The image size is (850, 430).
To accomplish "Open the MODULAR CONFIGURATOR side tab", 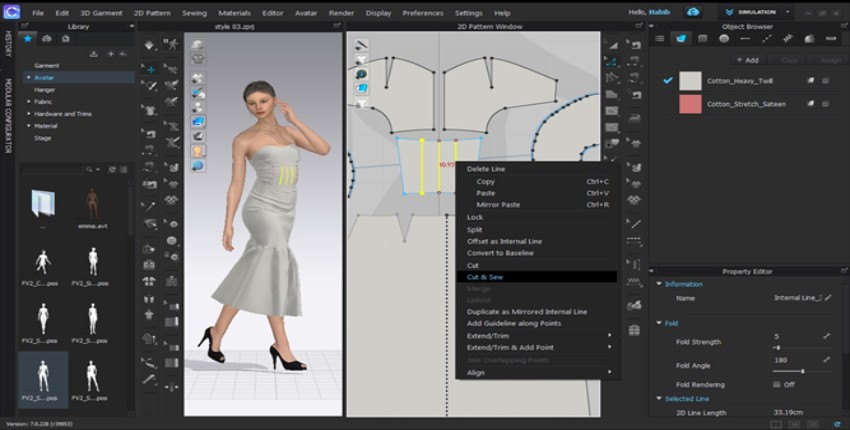I will pyautogui.click(x=8, y=115).
